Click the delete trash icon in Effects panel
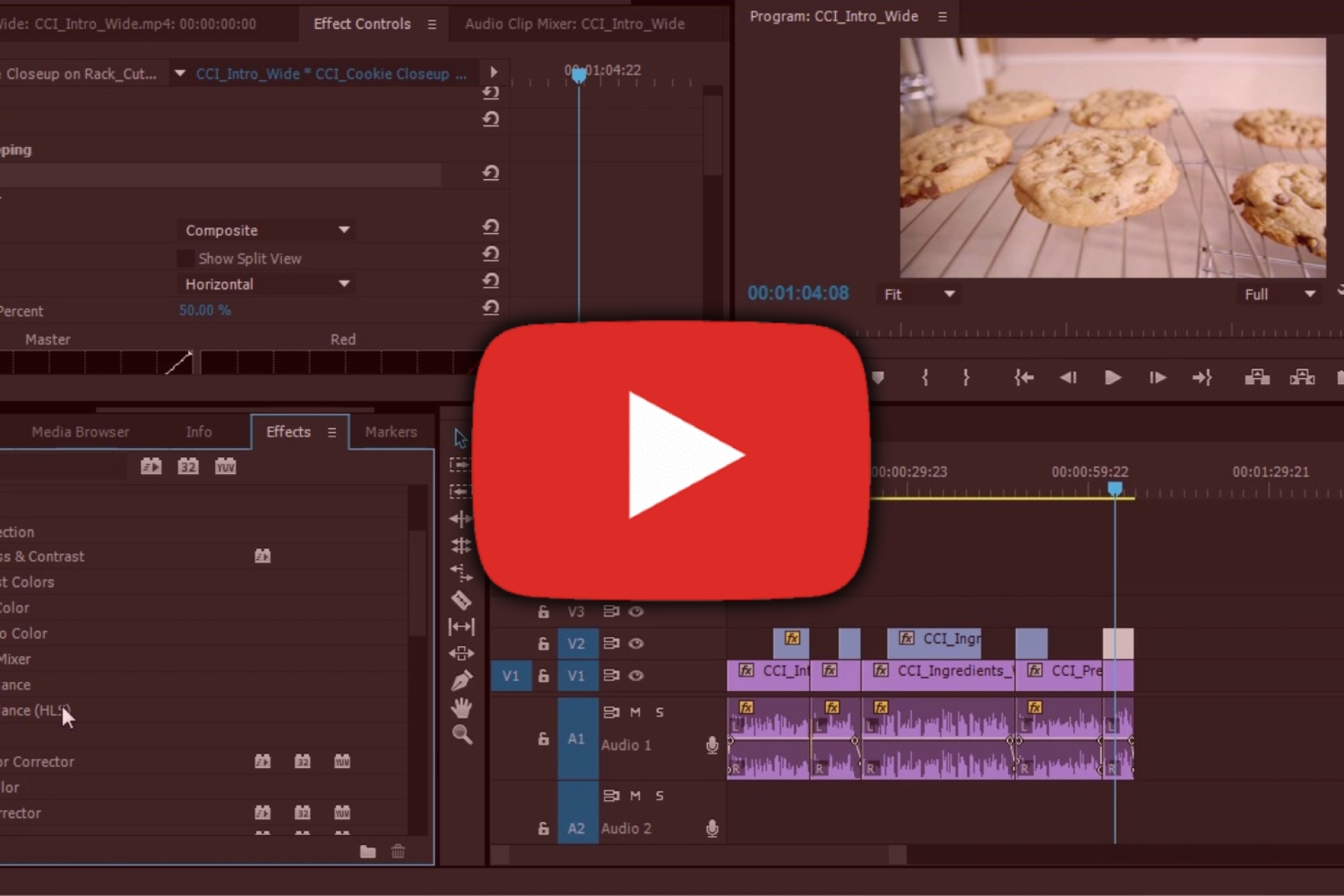The height and width of the screenshot is (896, 1344). [x=398, y=851]
